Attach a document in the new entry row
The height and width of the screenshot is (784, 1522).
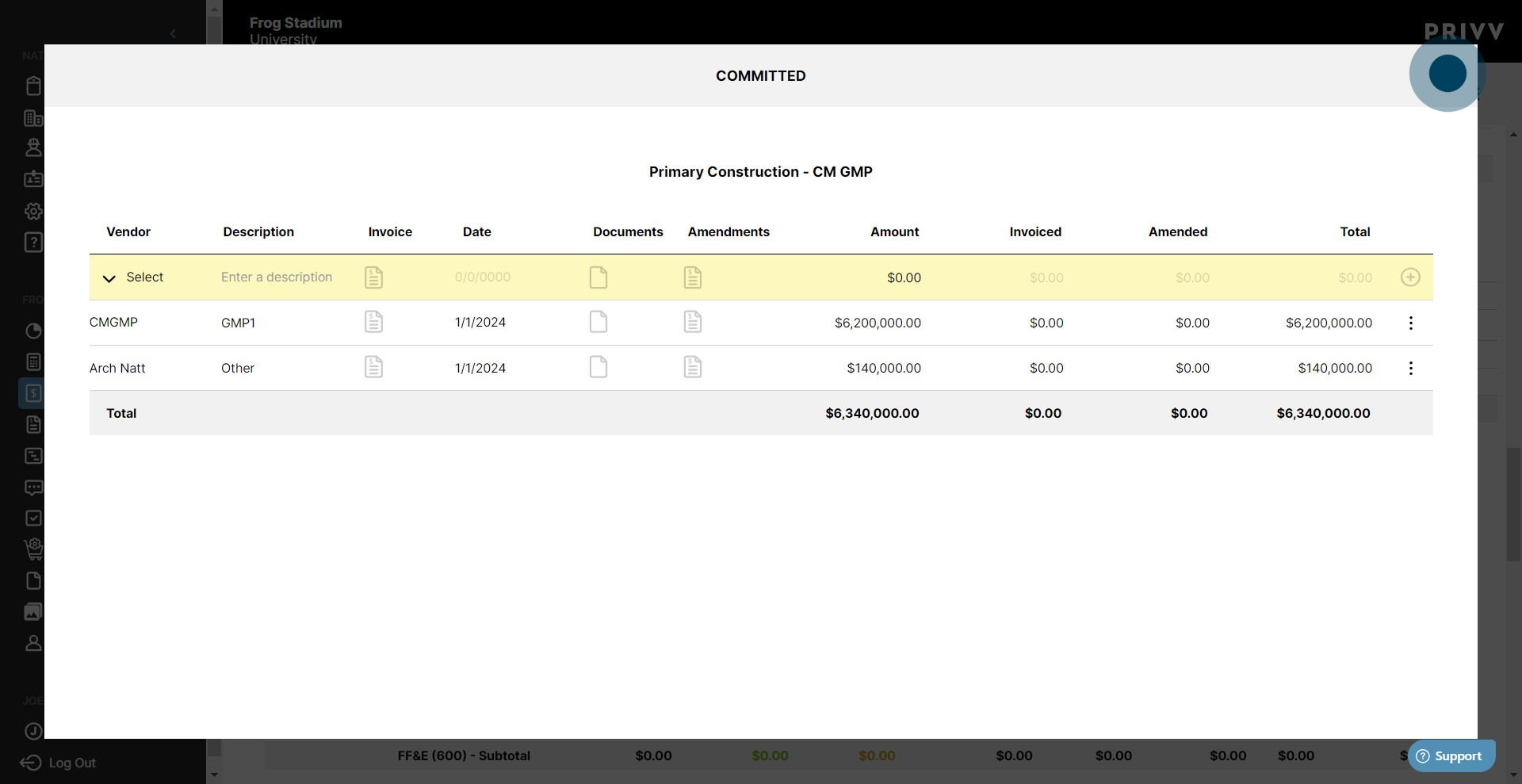598,277
